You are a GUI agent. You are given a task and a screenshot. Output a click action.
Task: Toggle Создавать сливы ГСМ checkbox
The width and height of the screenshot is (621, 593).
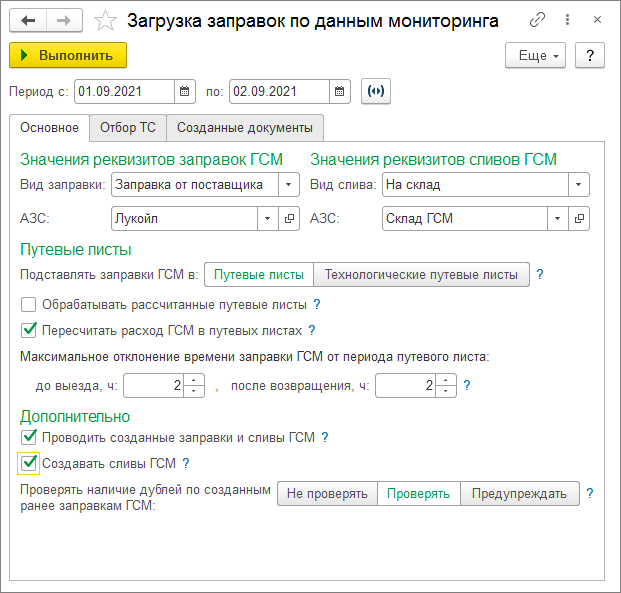[28, 463]
